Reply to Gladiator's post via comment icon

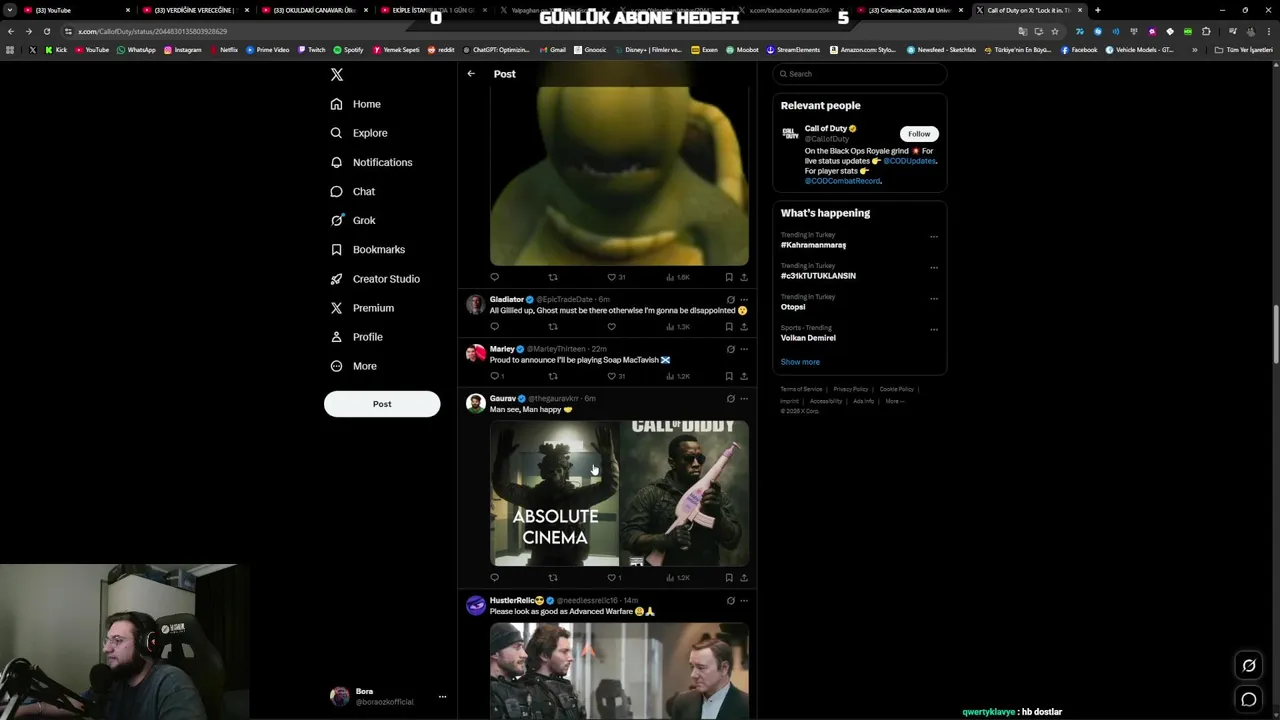[x=494, y=327]
